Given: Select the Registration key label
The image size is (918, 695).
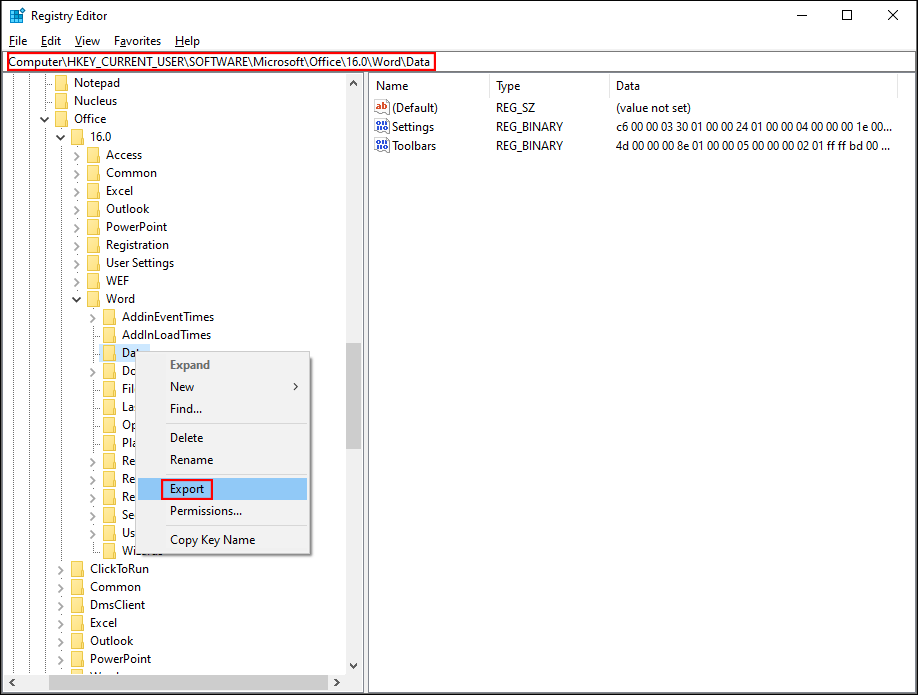Looking at the screenshot, I should click(137, 245).
